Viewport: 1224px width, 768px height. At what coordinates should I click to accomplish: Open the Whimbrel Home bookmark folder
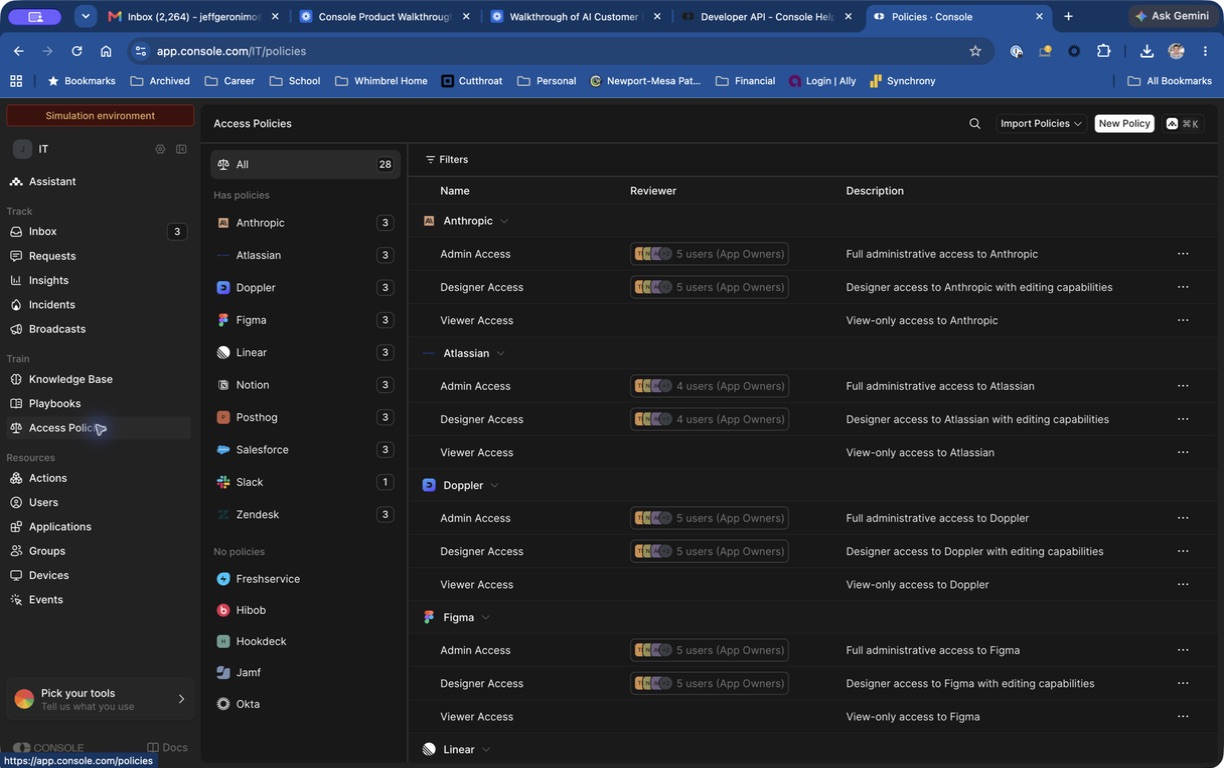pos(381,81)
